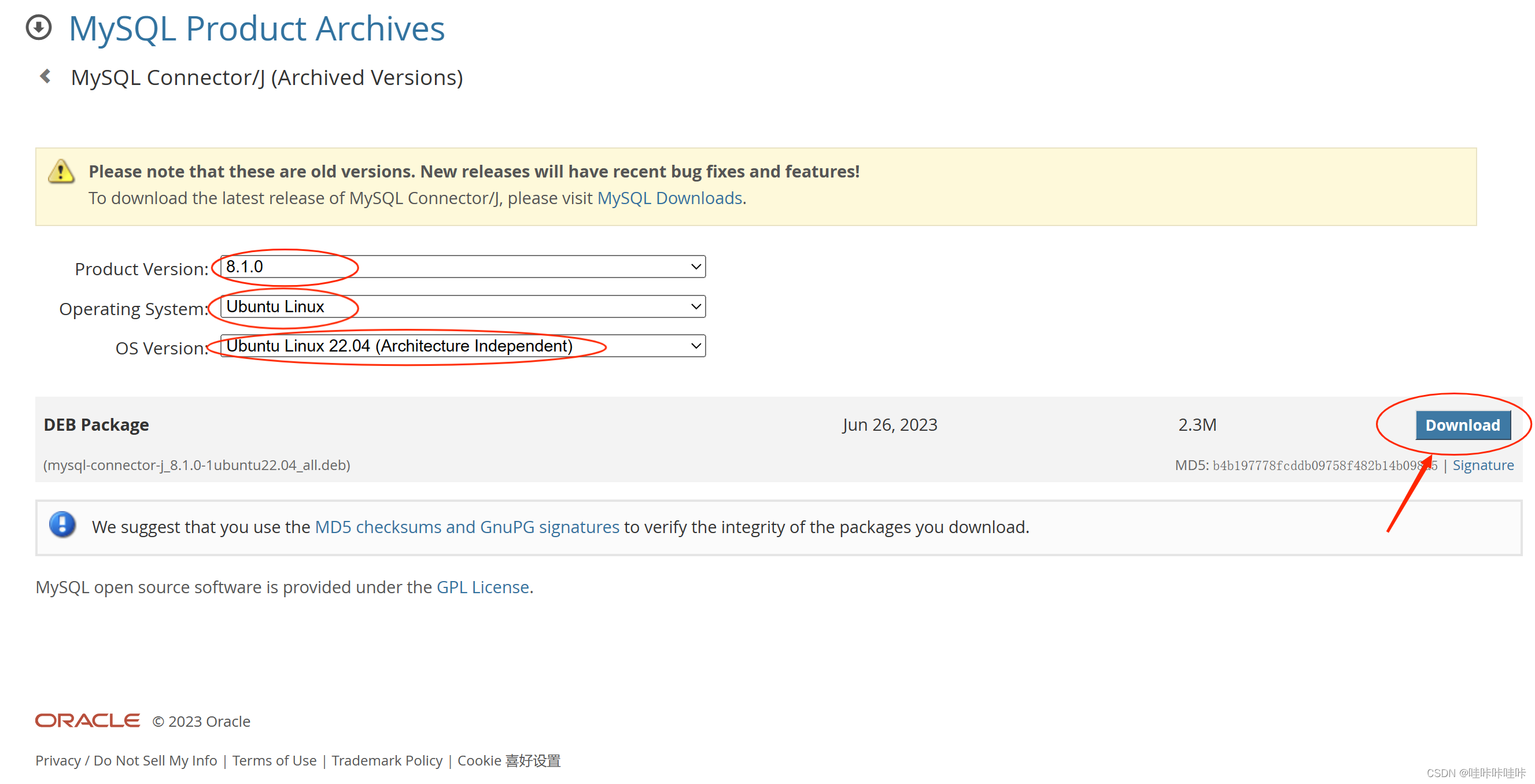Click the download circle icon beside page title

(39, 27)
